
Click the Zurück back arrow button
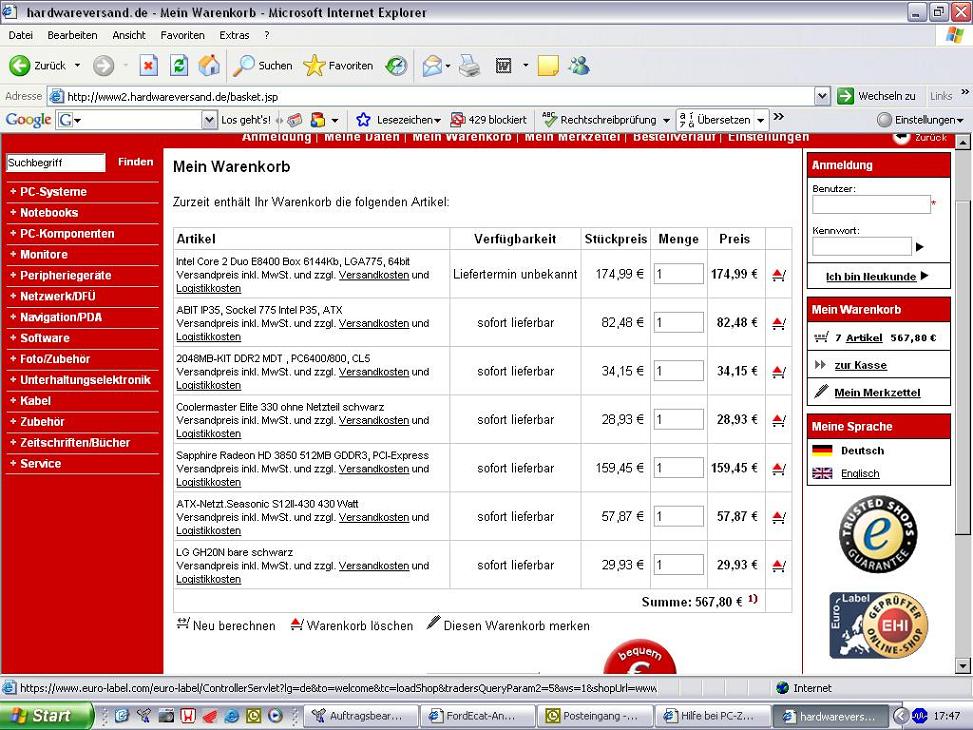[x=37, y=65]
